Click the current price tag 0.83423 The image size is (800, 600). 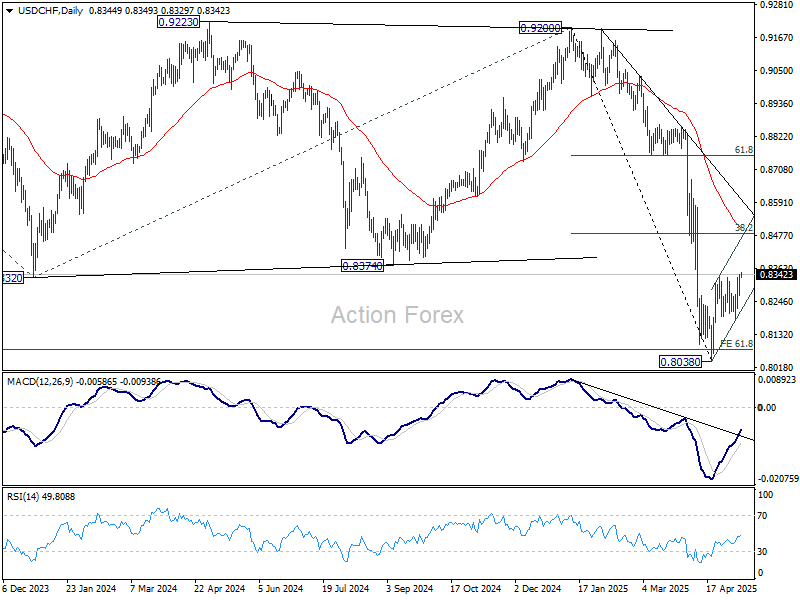(777, 274)
